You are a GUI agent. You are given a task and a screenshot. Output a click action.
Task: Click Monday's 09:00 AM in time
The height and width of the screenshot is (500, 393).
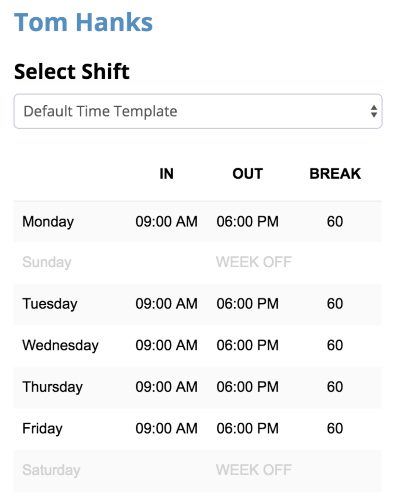tap(166, 222)
